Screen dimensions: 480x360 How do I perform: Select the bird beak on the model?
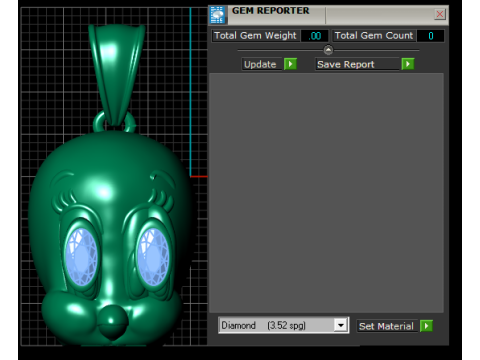[113, 322]
